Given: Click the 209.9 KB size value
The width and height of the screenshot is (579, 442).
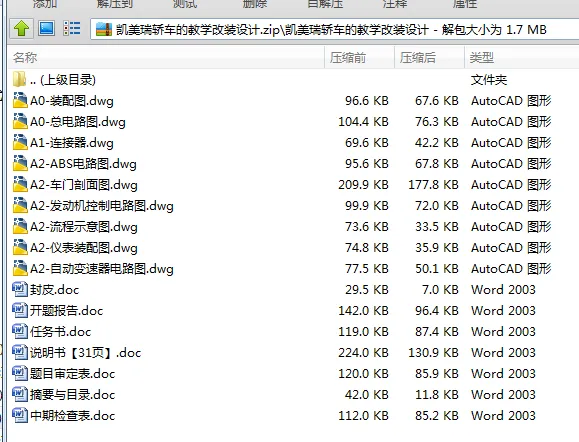Looking at the screenshot, I should tap(363, 185).
